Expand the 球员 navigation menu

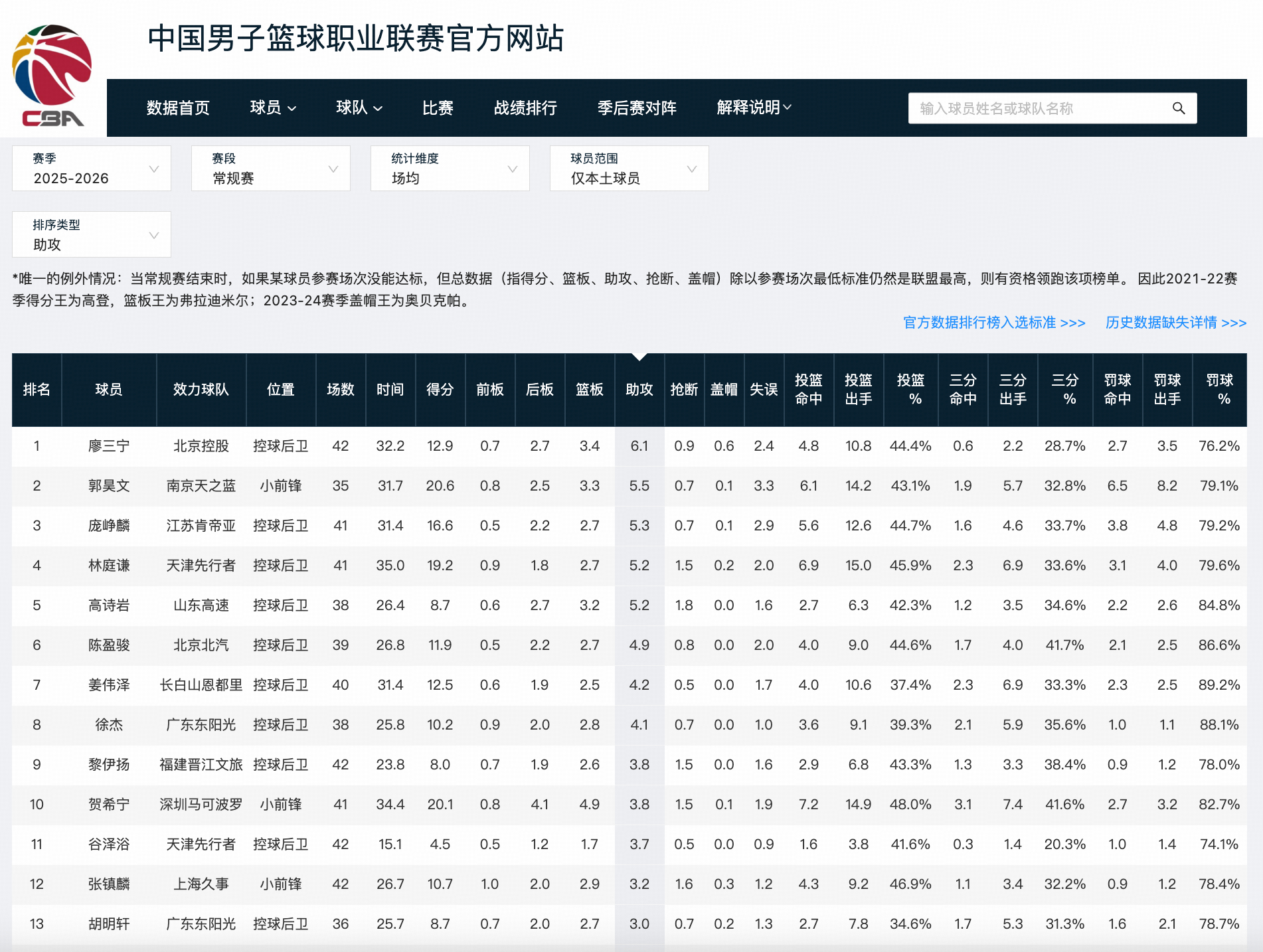click(273, 108)
